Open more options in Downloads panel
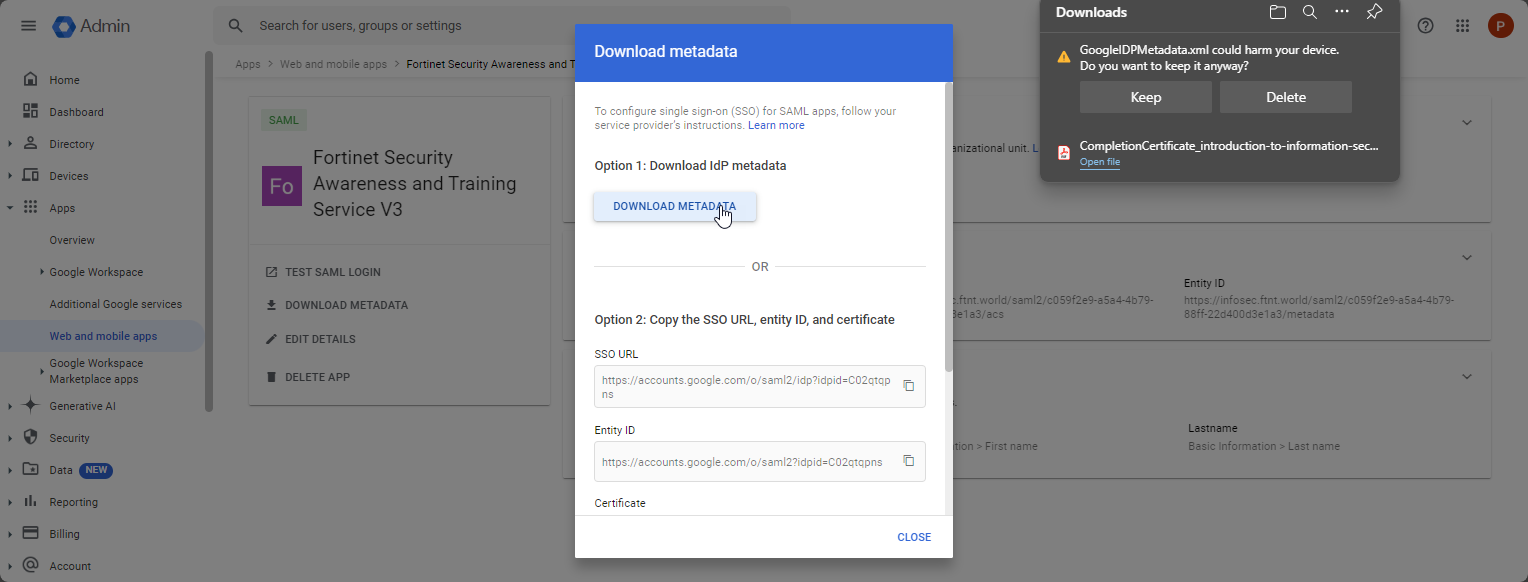This screenshot has width=1528, height=582. click(1342, 12)
